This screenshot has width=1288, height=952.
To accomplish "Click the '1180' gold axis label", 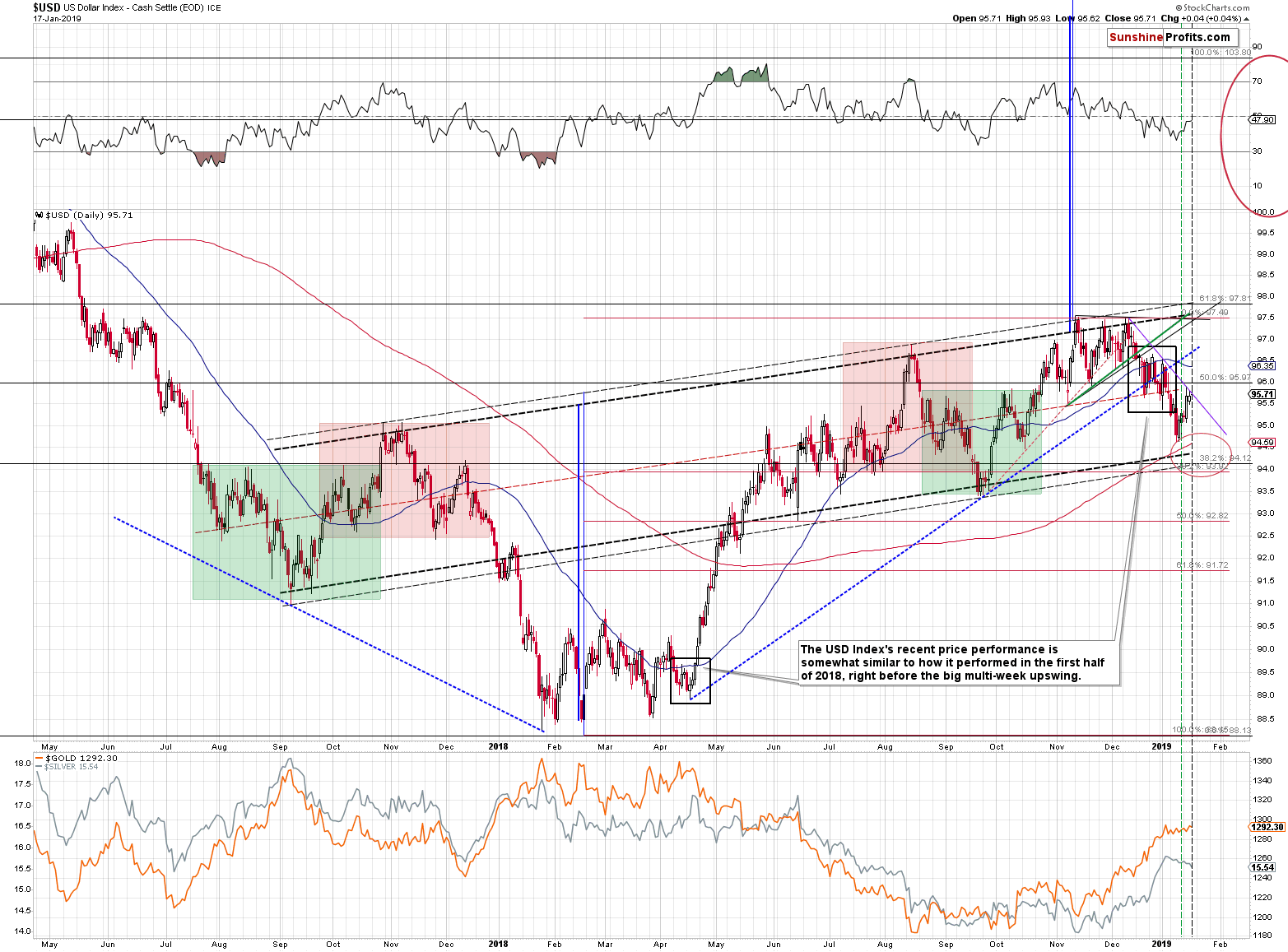I will tap(1262, 936).
